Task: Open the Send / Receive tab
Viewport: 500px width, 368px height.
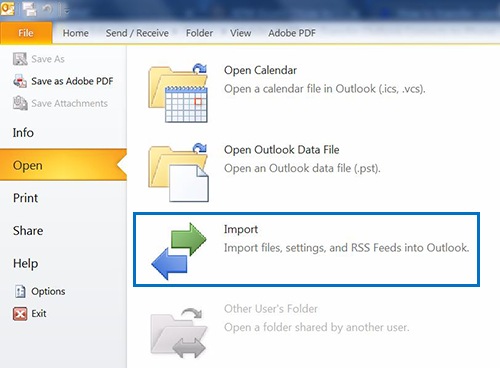Action: click(x=137, y=33)
